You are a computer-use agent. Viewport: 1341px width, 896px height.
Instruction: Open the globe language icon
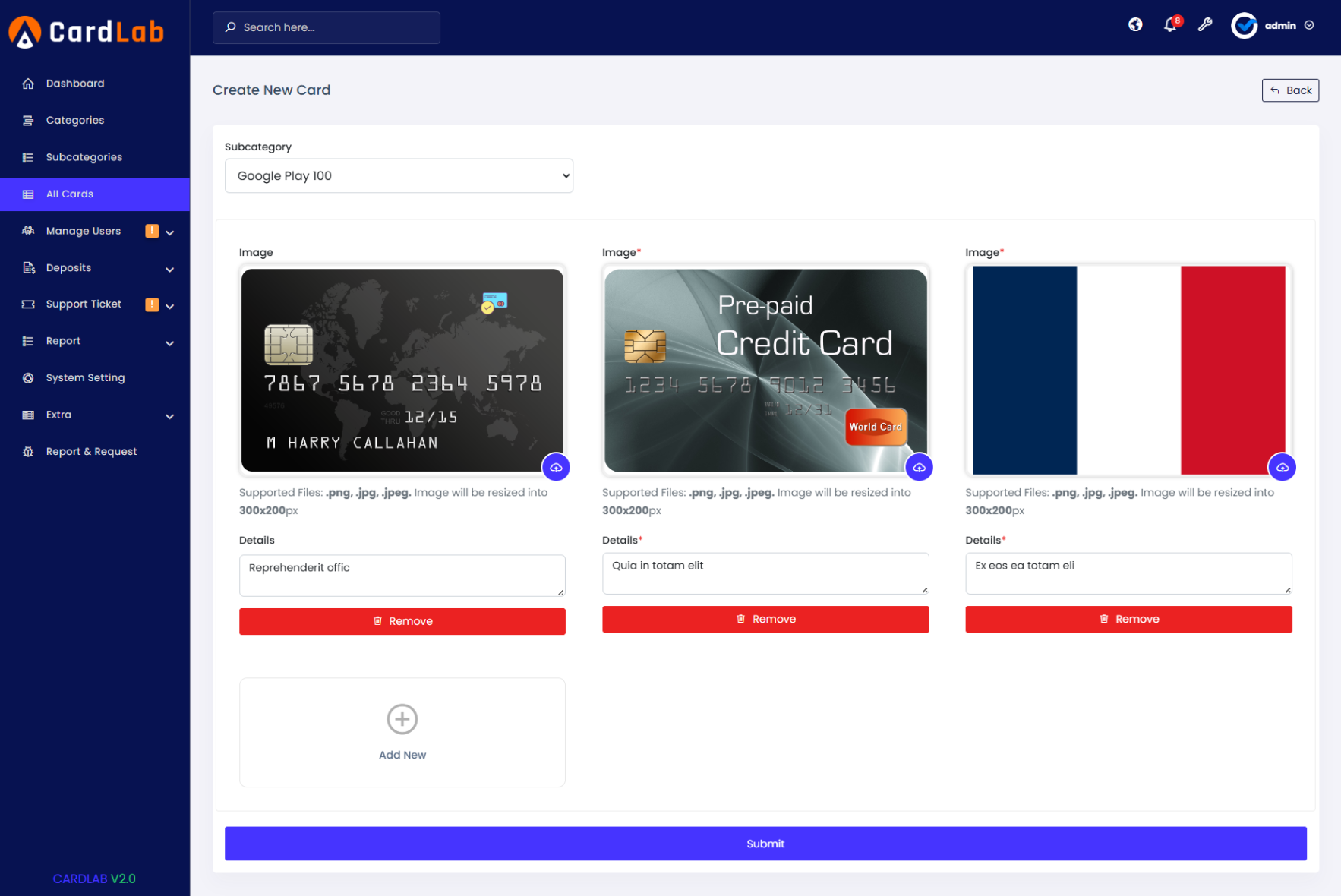1135,25
